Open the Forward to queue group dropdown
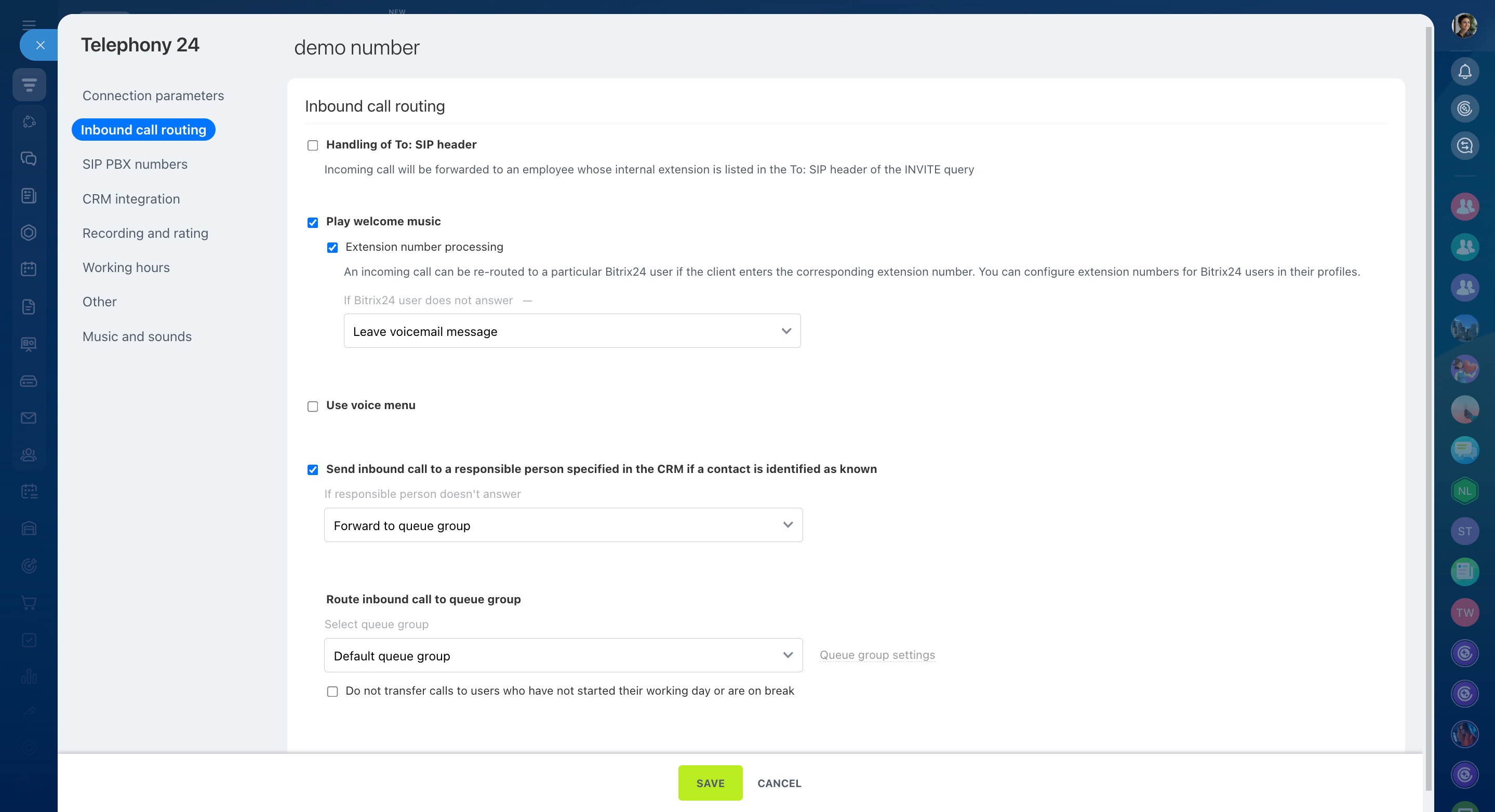Image resolution: width=1495 pixels, height=812 pixels. (563, 525)
